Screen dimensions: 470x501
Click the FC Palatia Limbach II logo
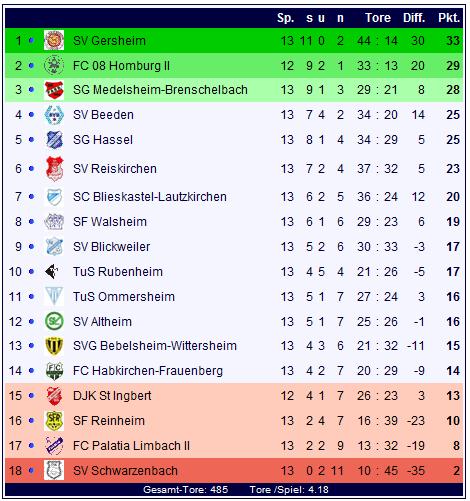(54, 446)
